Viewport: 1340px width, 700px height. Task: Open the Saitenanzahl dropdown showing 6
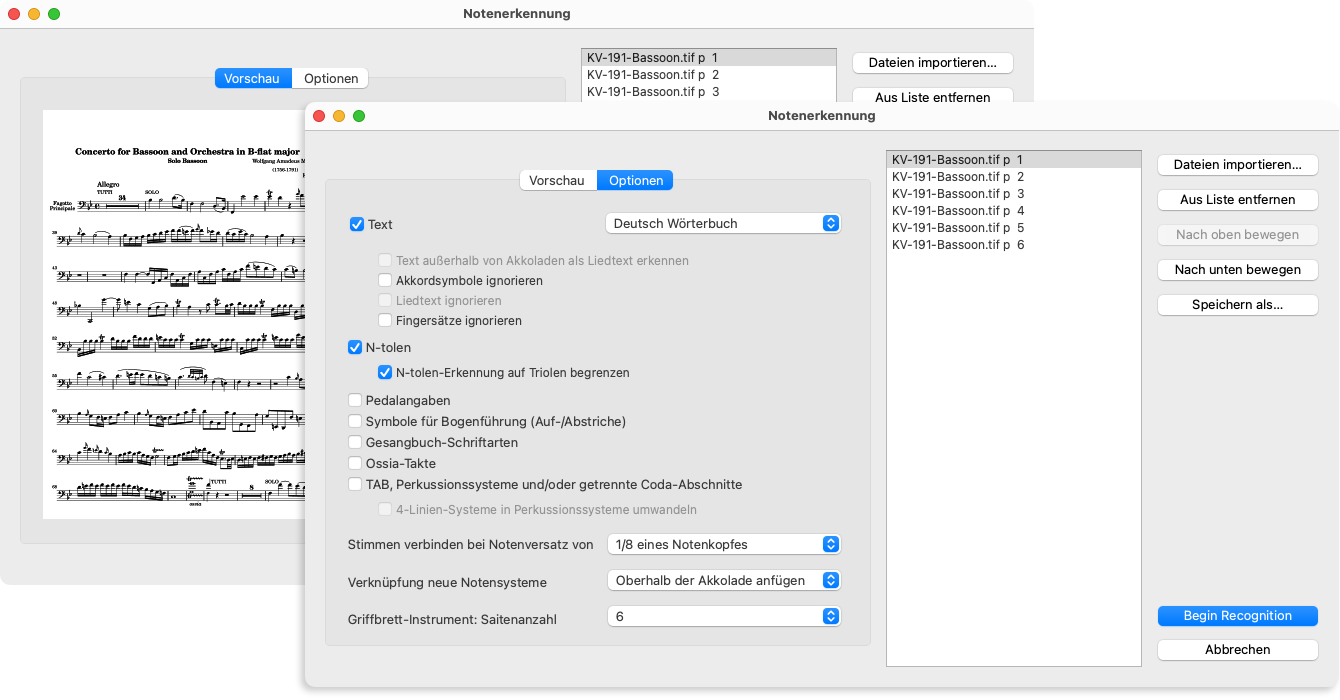click(x=724, y=617)
